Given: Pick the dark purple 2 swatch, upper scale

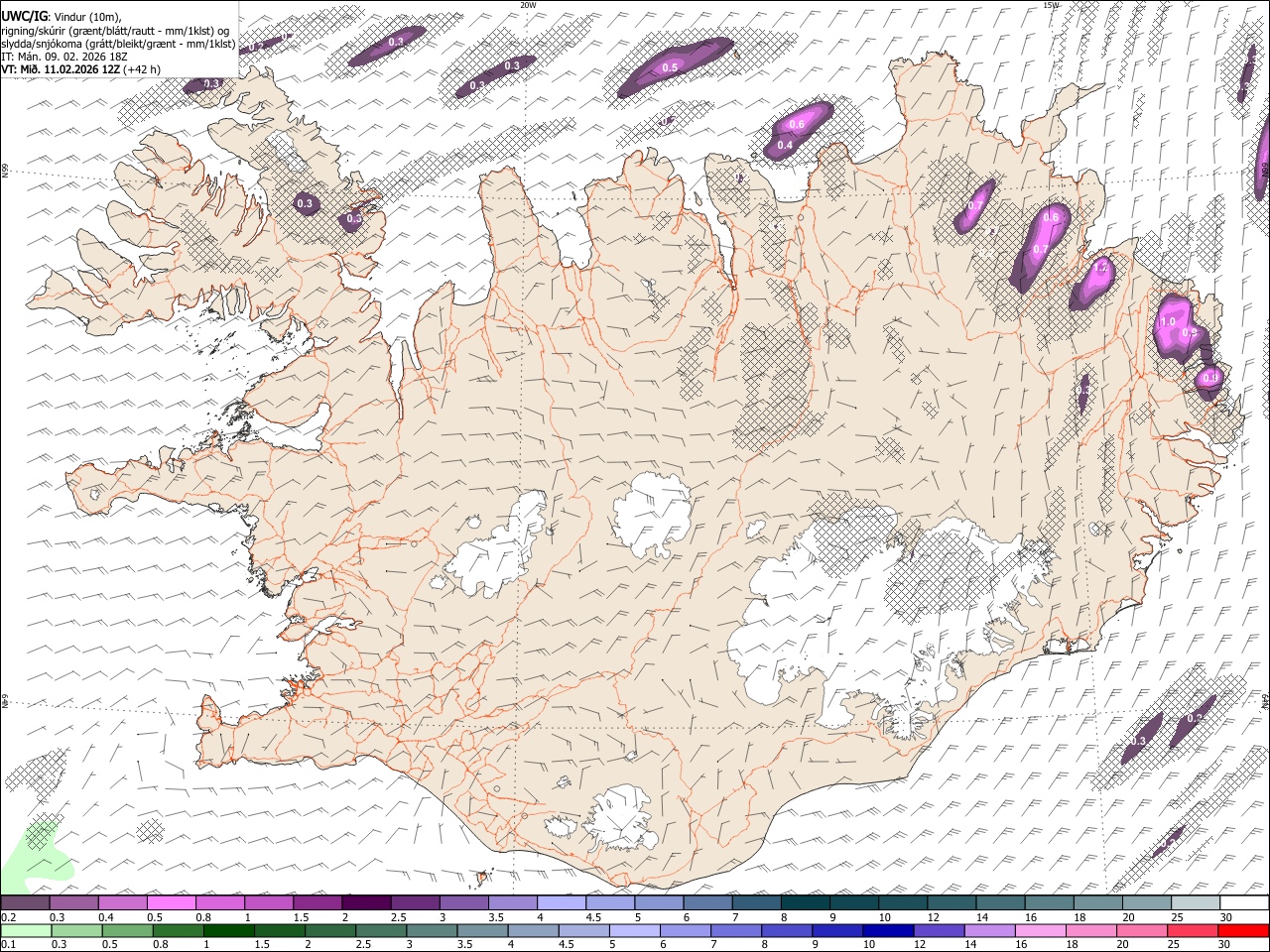Looking at the screenshot, I should (x=365, y=902).
